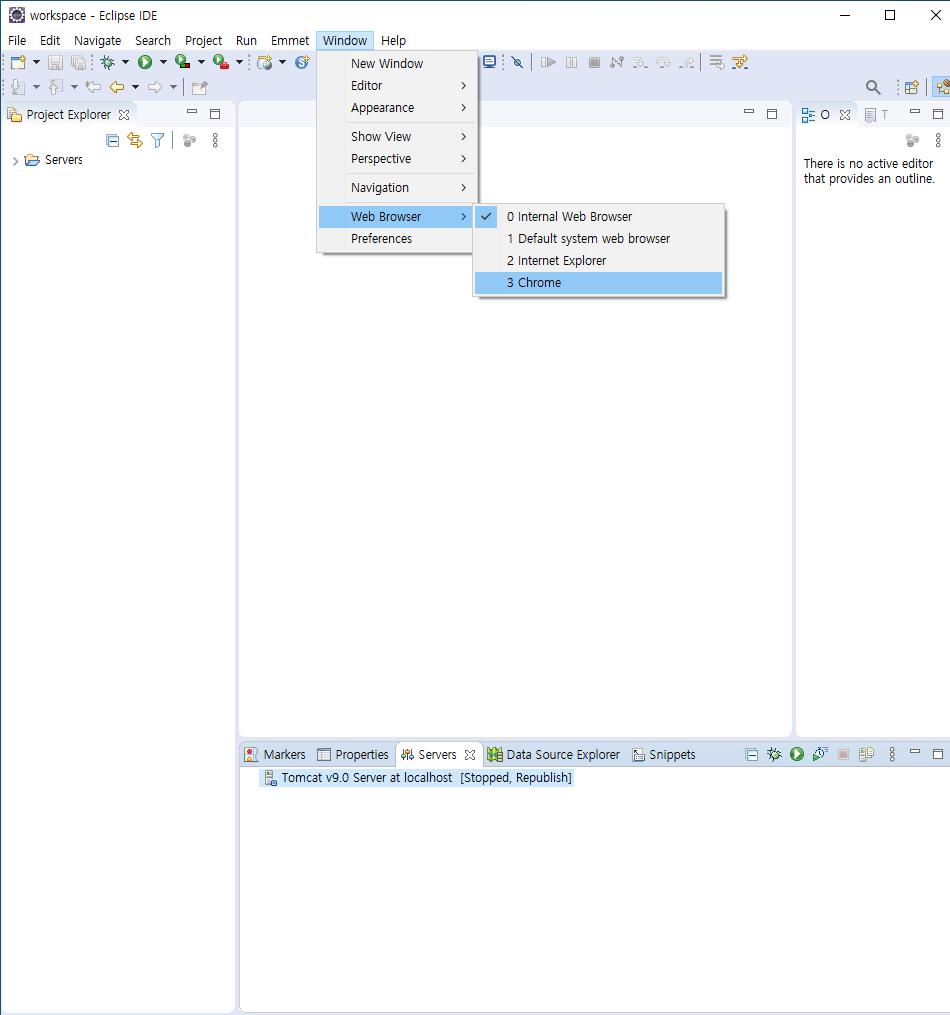Expand the Show View submenu

(397, 137)
